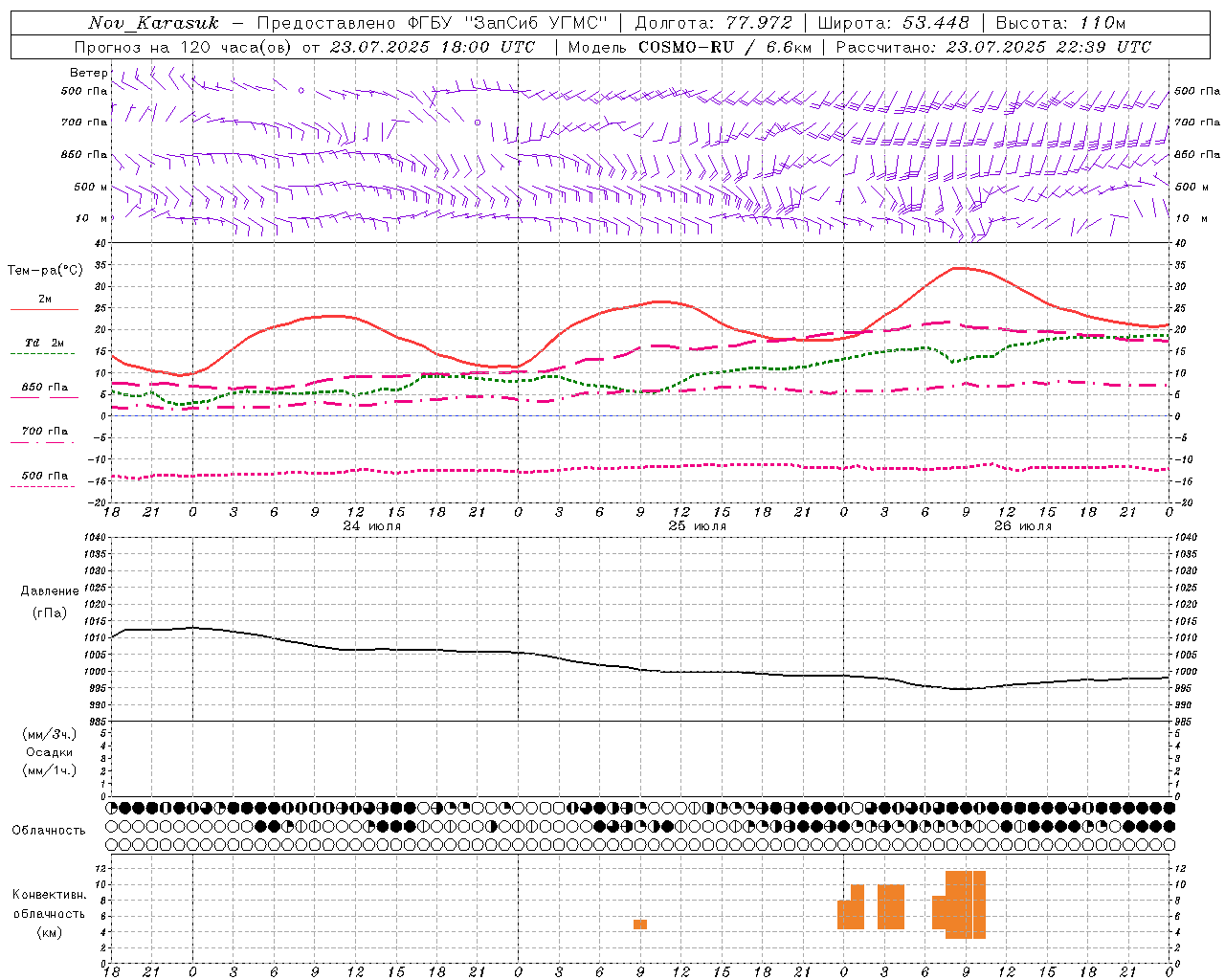
Task: Select the Прогноз на 120 часа(ов) text
Action: 185,47
